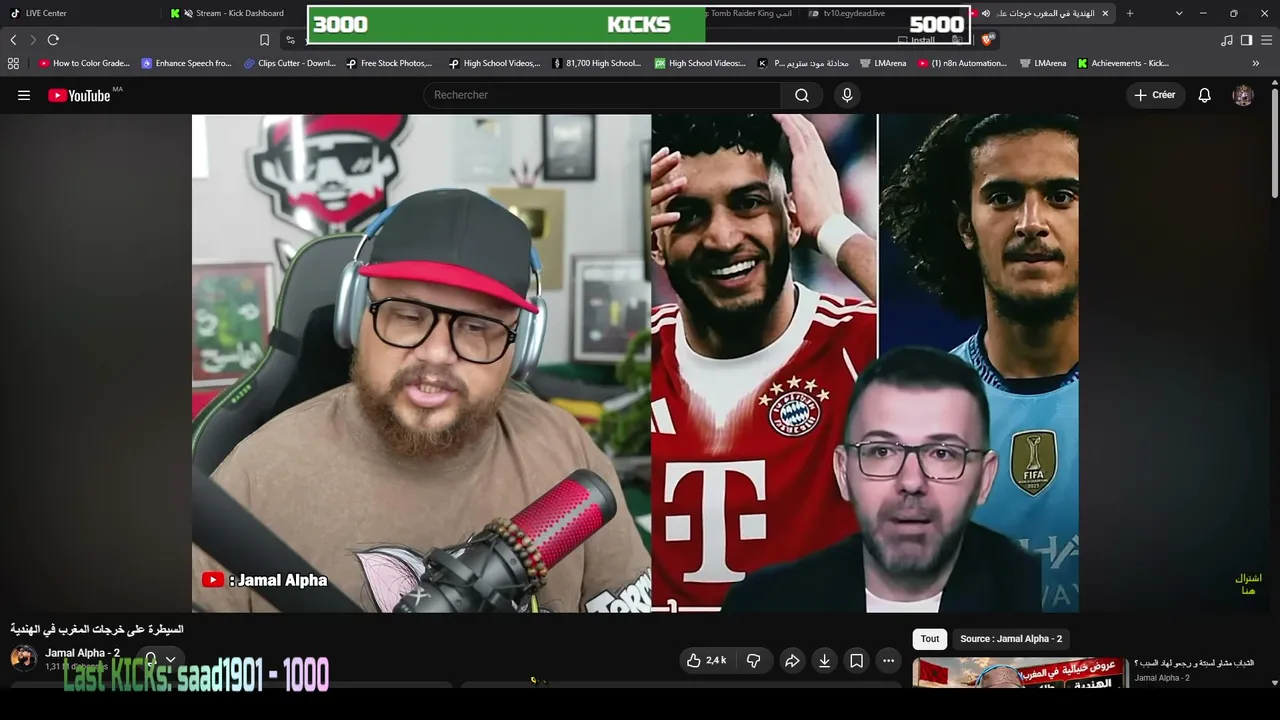1280x720 pixels.
Task: Open a new browser tab
Action: 1130,13
